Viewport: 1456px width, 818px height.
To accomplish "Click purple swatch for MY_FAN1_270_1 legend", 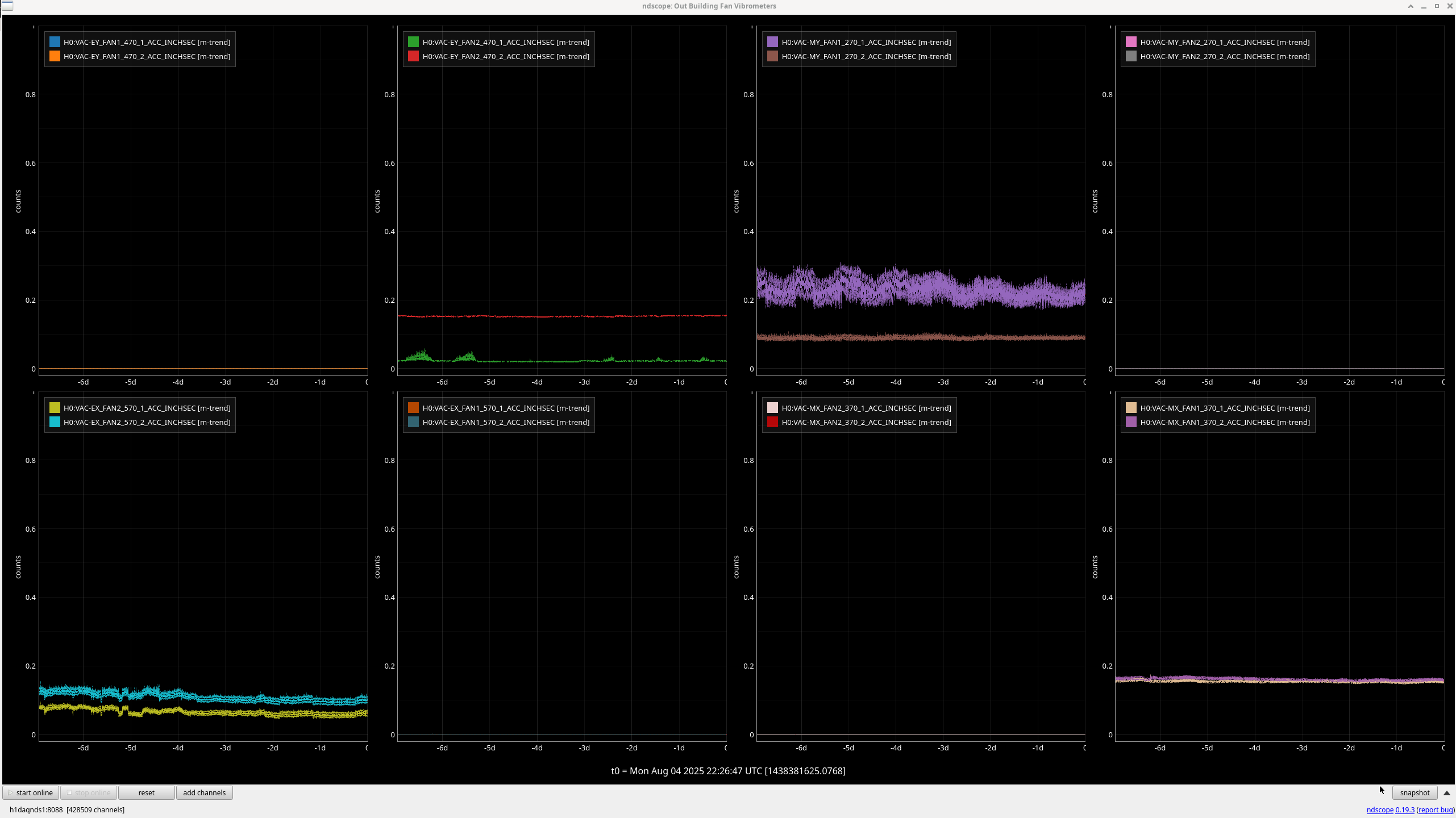I will (x=772, y=42).
